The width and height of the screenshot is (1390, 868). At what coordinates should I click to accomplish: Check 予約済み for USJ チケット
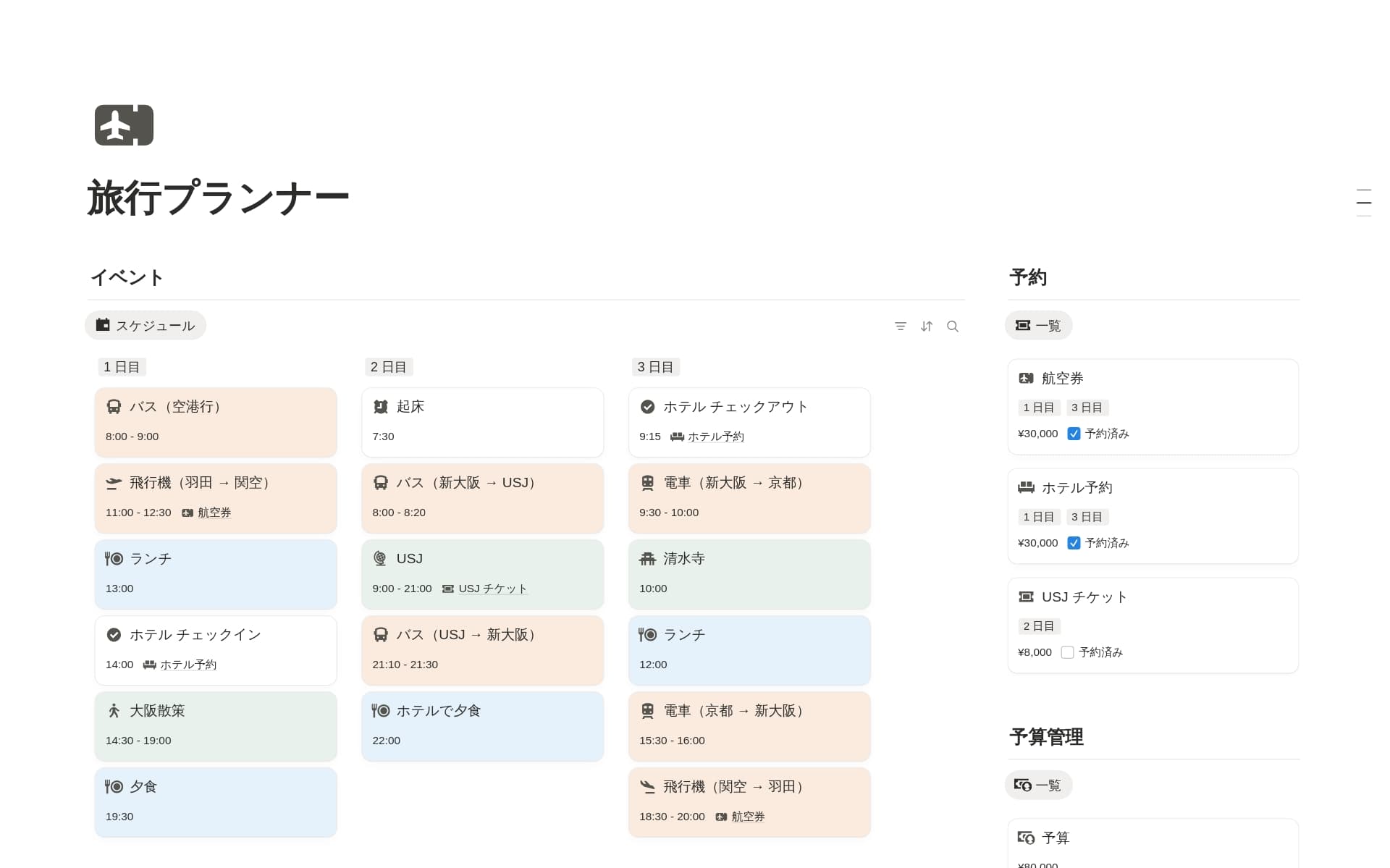click(x=1067, y=652)
